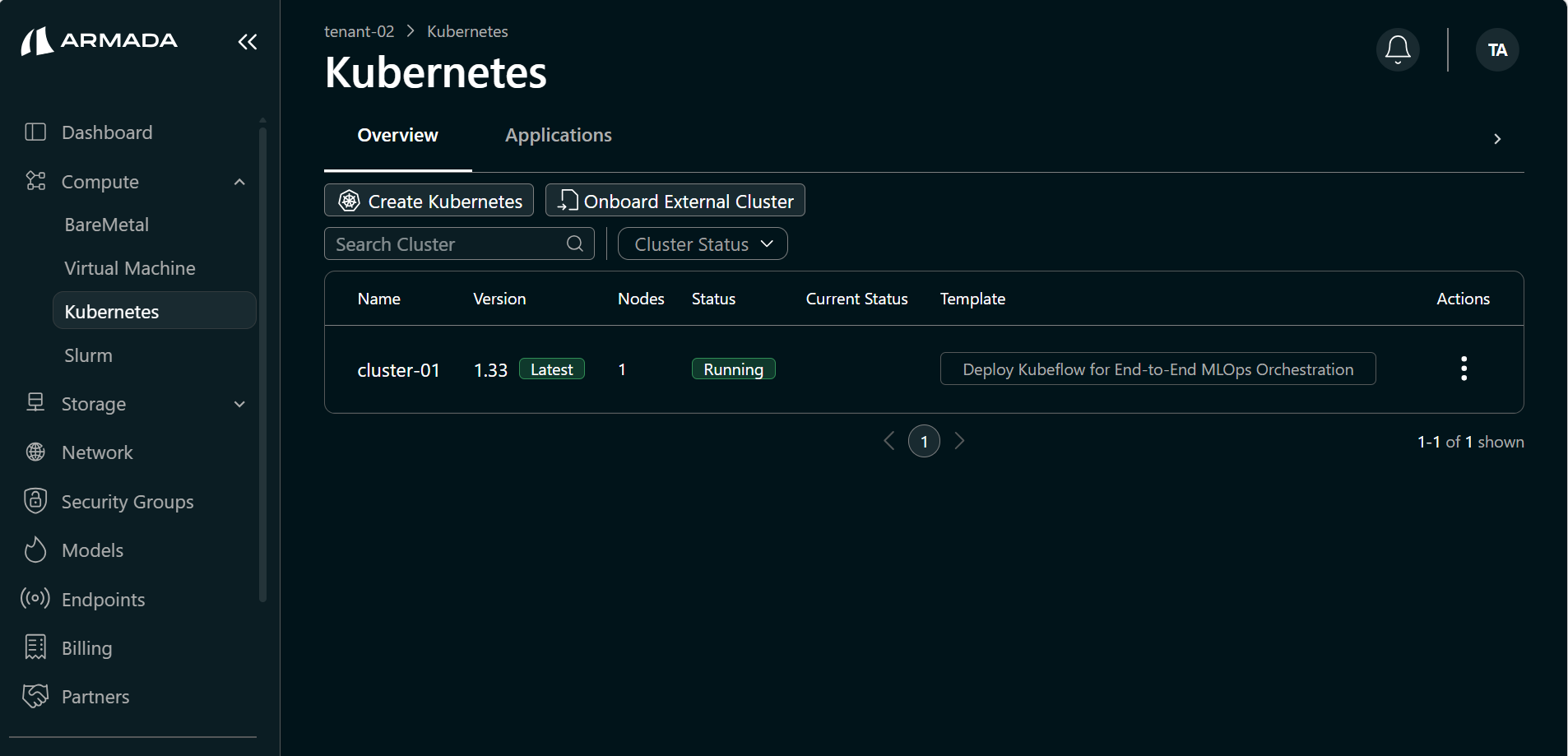The height and width of the screenshot is (756, 1568).
Task: Open BareMetal in sidebar
Action: (x=107, y=225)
